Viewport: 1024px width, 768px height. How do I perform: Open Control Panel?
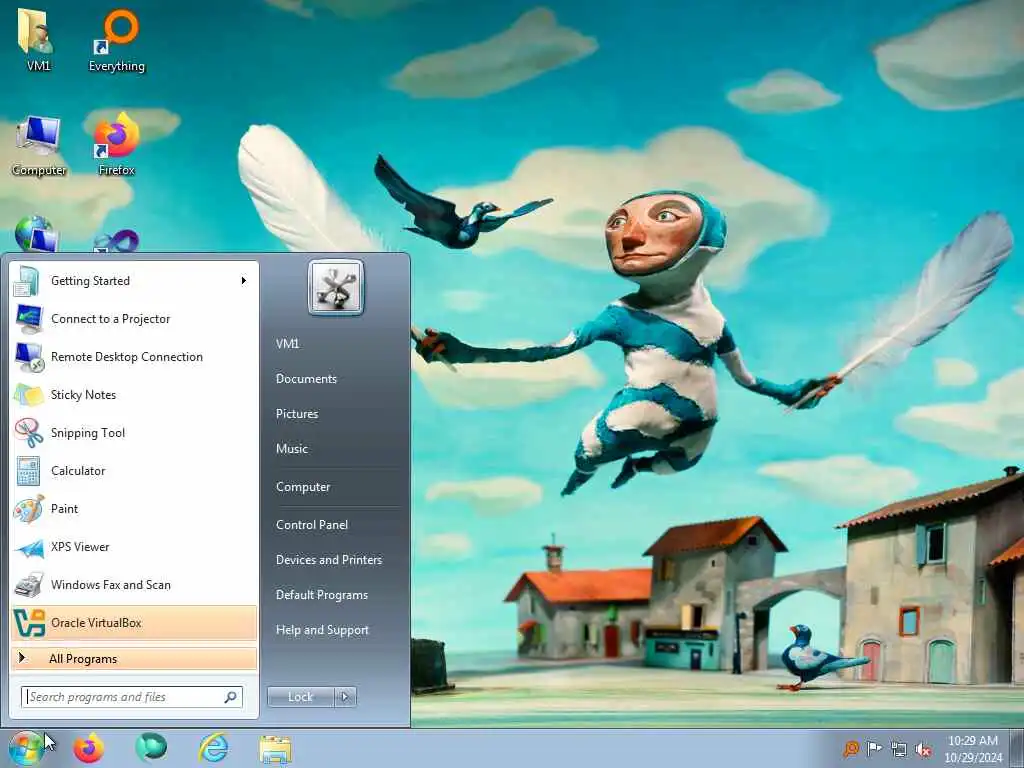click(x=312, y=525)
